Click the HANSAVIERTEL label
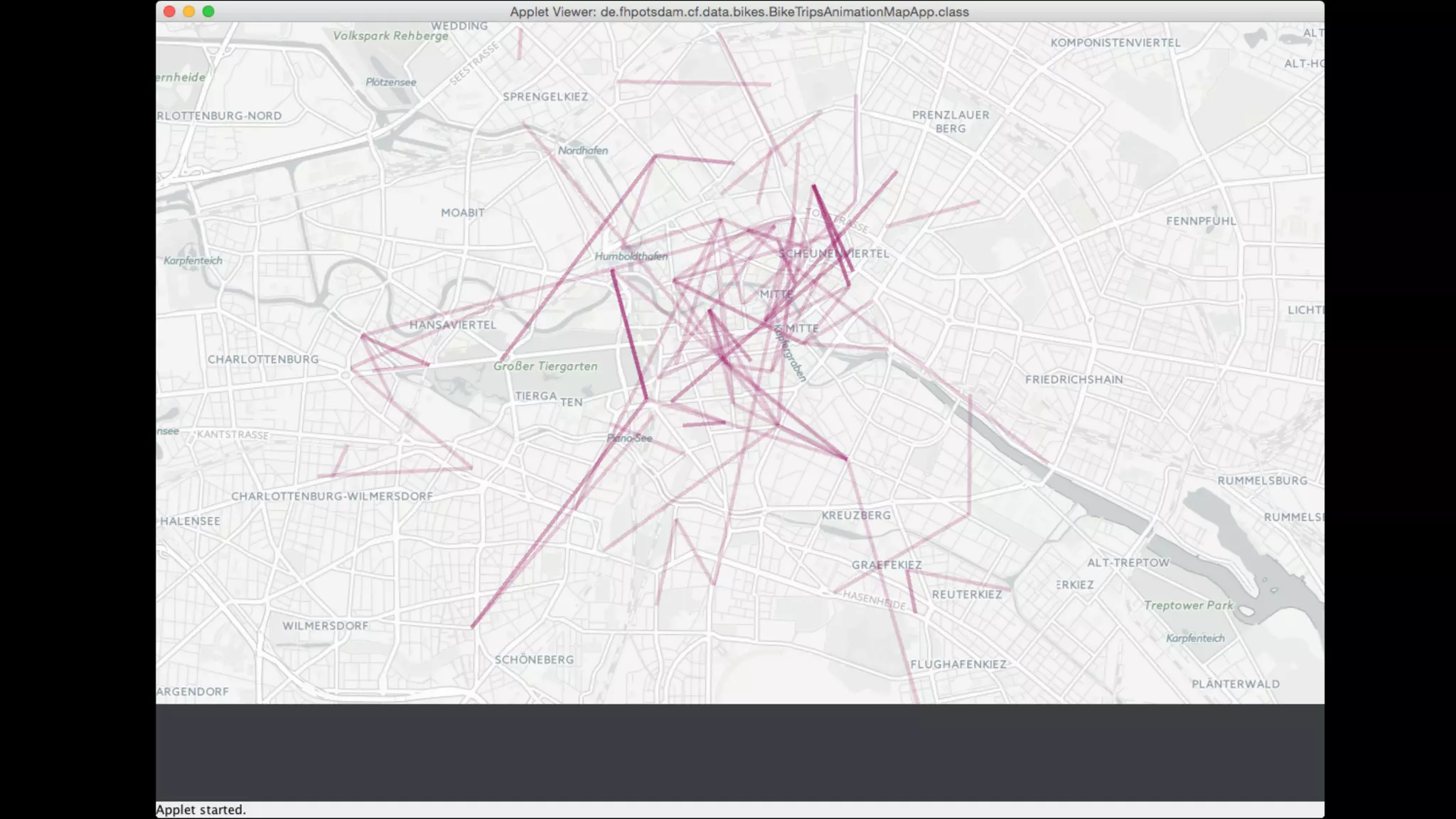Viewport: 1456px width, 819px height. coord(453,325)
